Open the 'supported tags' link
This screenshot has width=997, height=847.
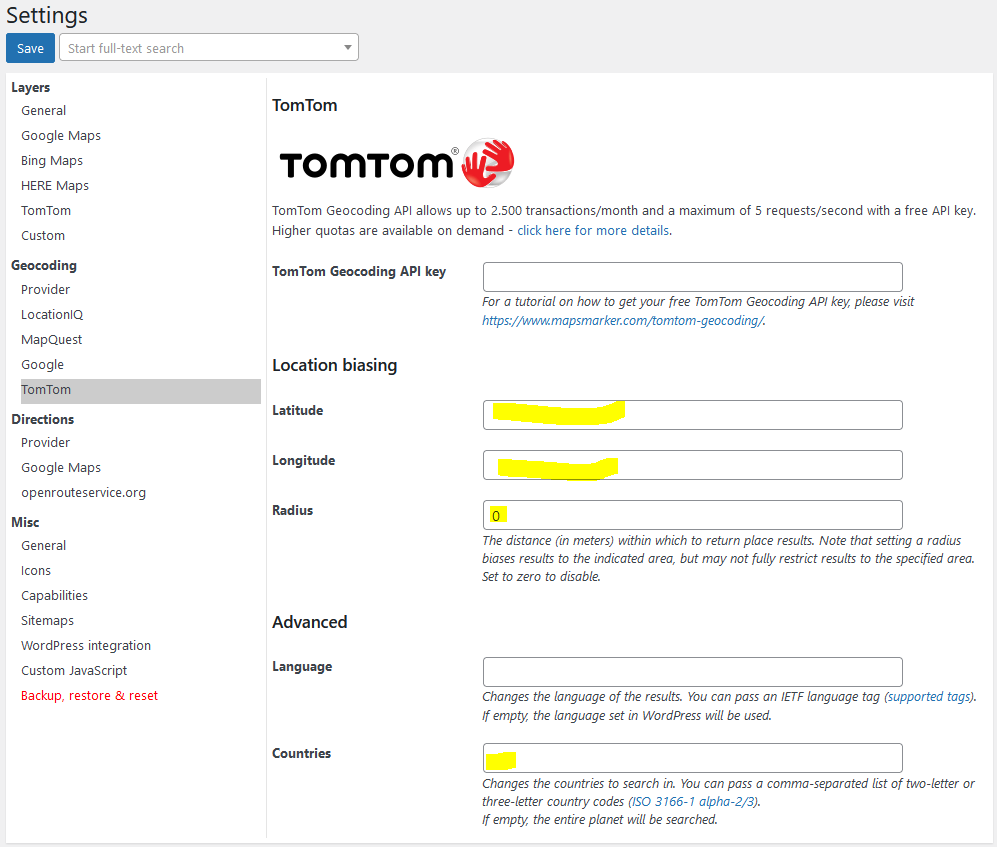[x=929, y=697]
